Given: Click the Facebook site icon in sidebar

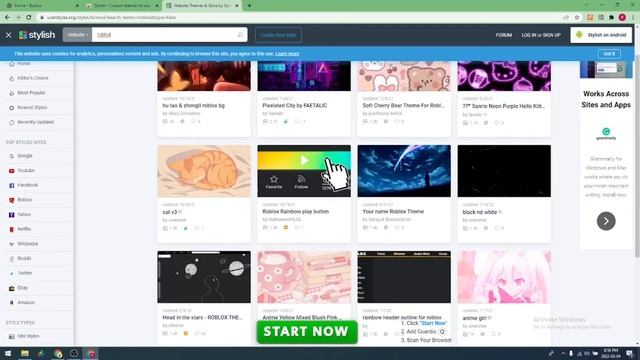Looking at the screenshot, I should [x=11, y=185].
